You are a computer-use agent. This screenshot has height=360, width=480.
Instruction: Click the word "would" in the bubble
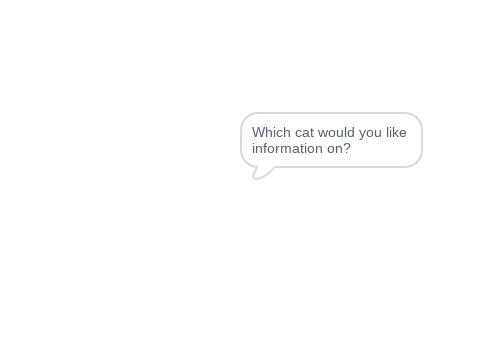click(336, 132)
